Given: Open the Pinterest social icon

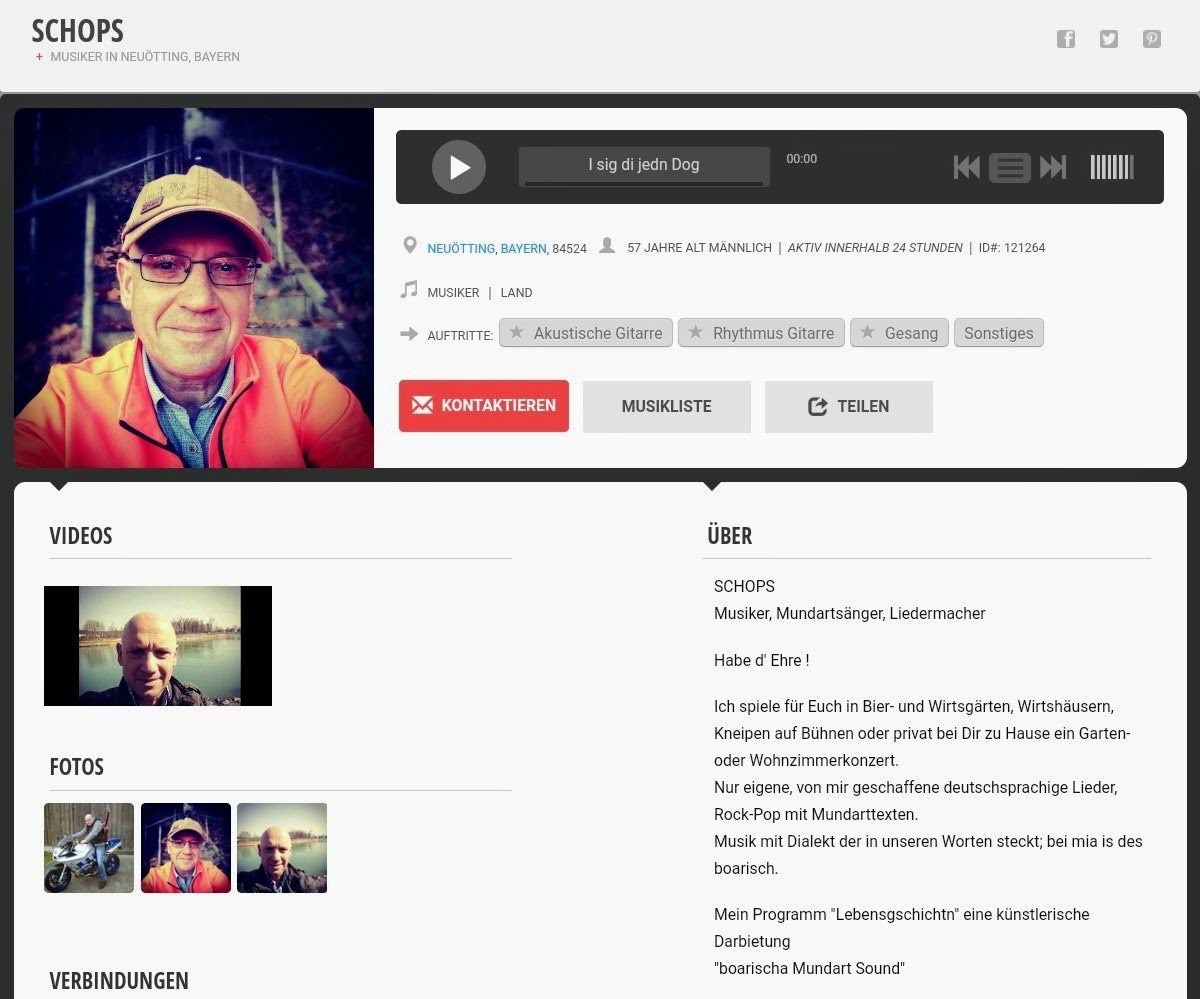Looking at the screenshot, I should pos(1152,39).
